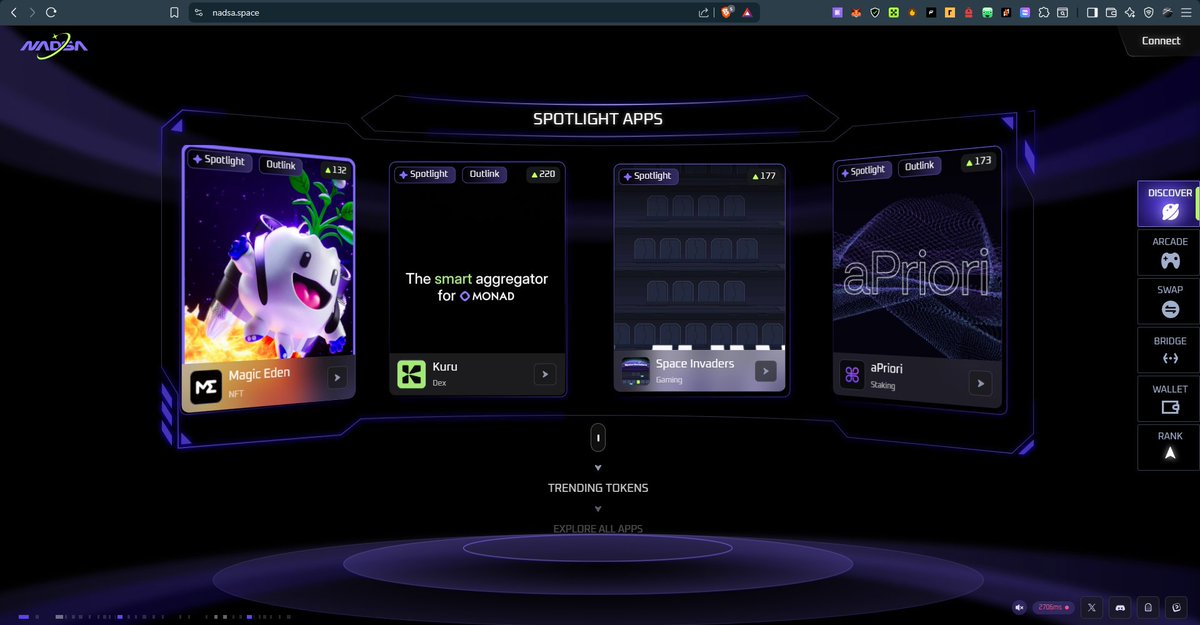Open the green frog face extension
Screen dimensions: 1200x625
pos(987,13)
